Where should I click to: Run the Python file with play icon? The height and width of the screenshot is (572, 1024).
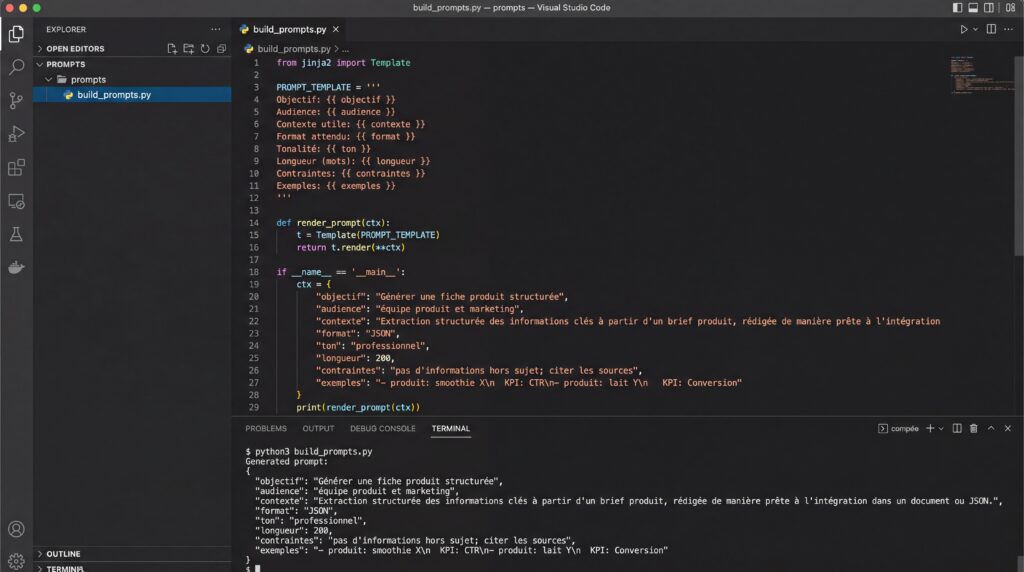(963, 29)
